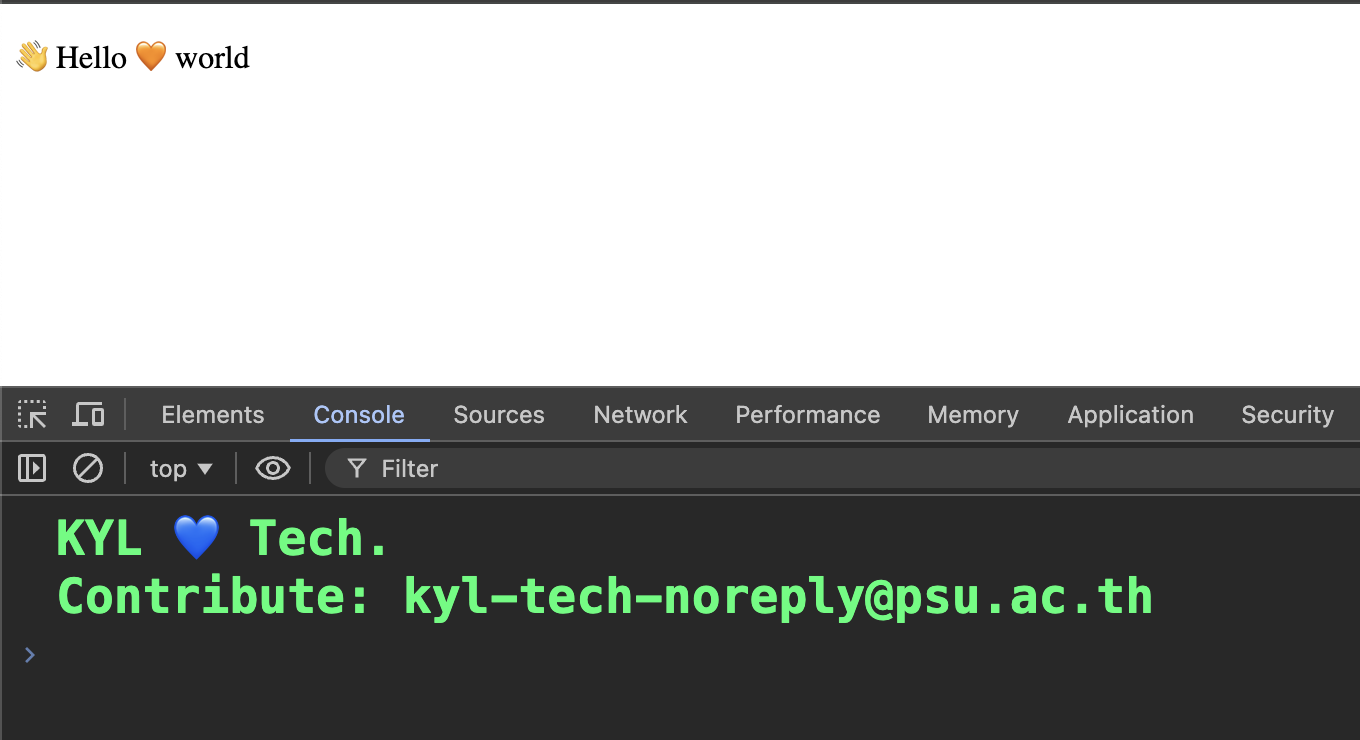
Task: Click the waving hand emoji on page
Action: (x=32, y=57)
